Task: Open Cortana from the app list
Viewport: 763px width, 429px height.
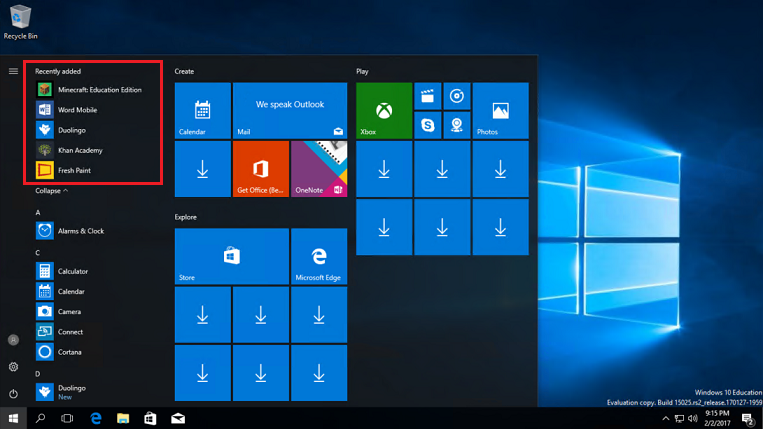Action: 69,352
